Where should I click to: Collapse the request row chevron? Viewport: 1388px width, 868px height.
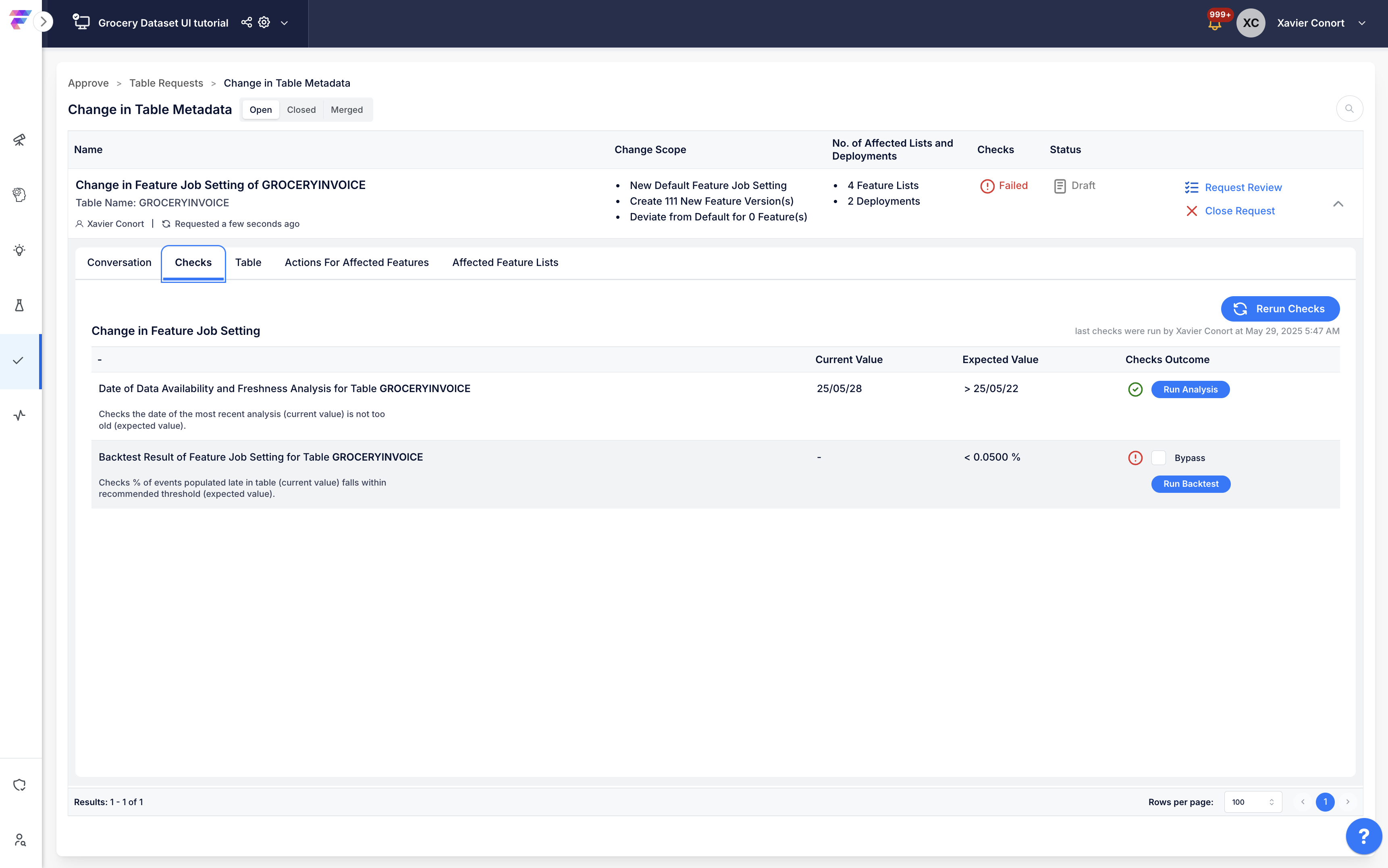[1338, 204]
